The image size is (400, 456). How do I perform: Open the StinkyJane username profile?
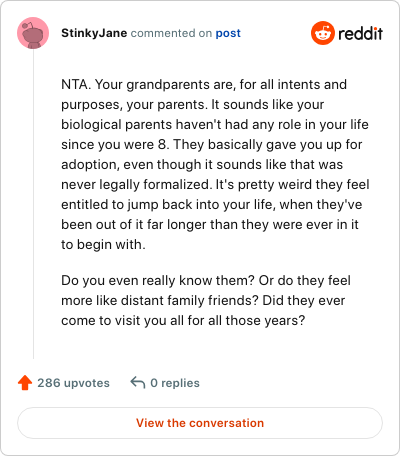click(94, 33)
